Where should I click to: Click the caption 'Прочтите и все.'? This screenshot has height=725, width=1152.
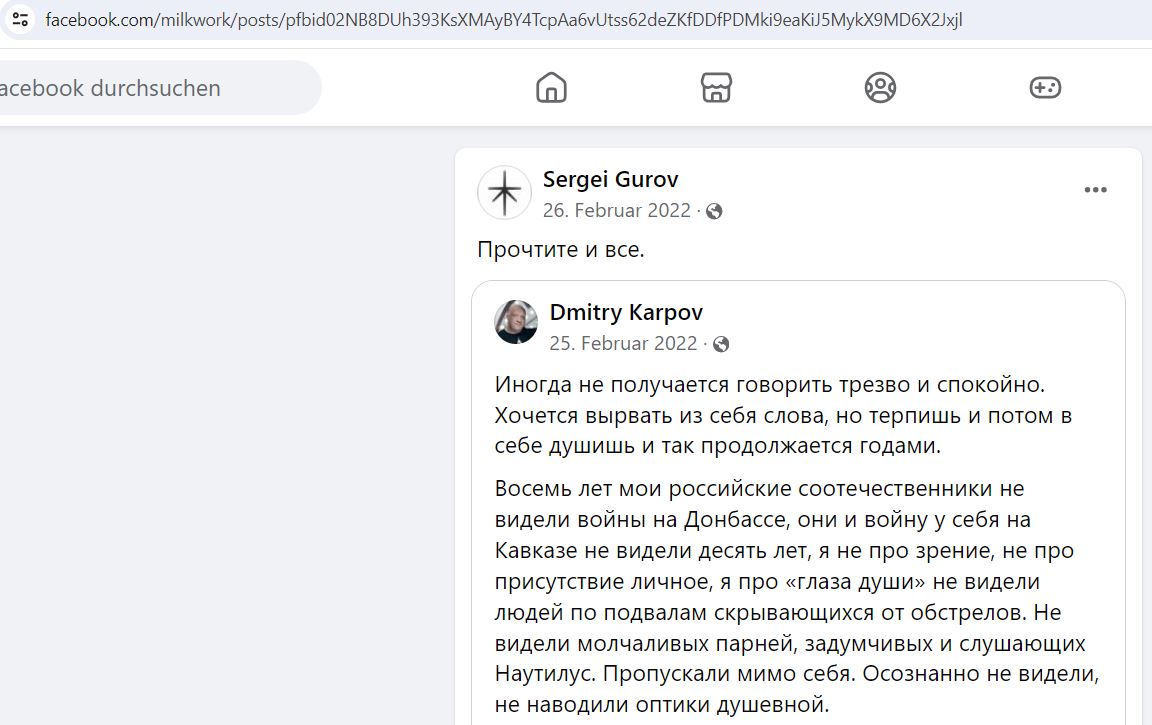tap(561, 250)
